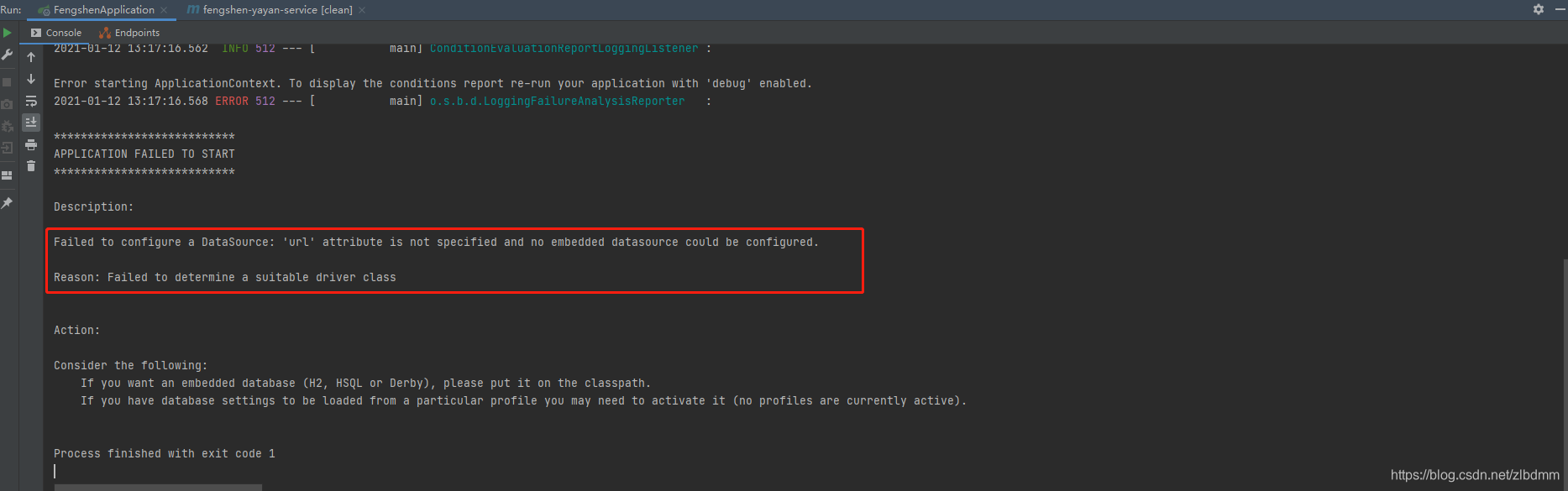Rerun FengshenApplication with the green play icon
This screenshot has height=491, width=1568.
click(x=7, y=33)
